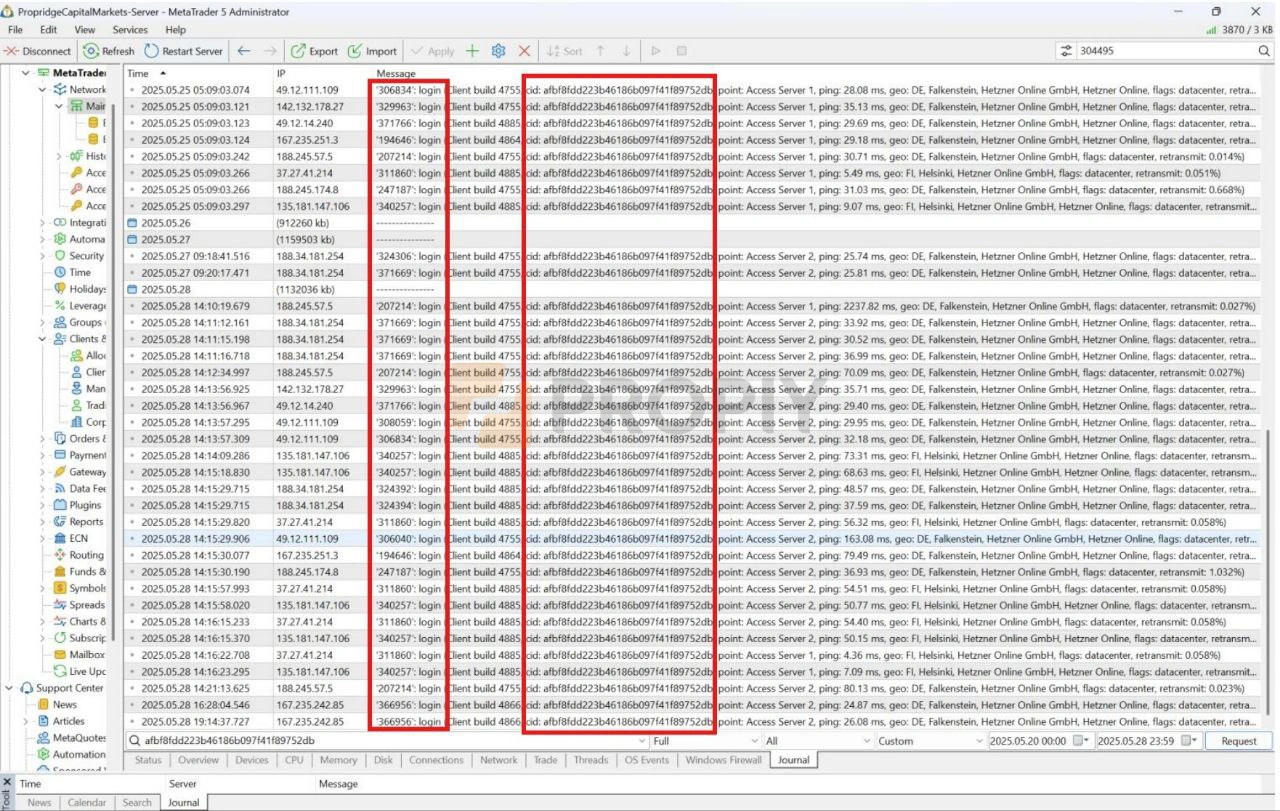
Task: Select the Charts icon in the tree
Action: 60,621
